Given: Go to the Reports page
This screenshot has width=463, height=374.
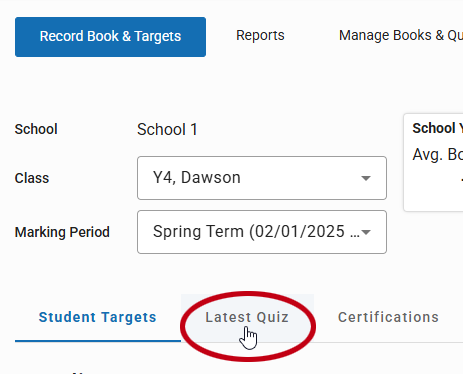Looking at the screenshot, I should [260, 35].
